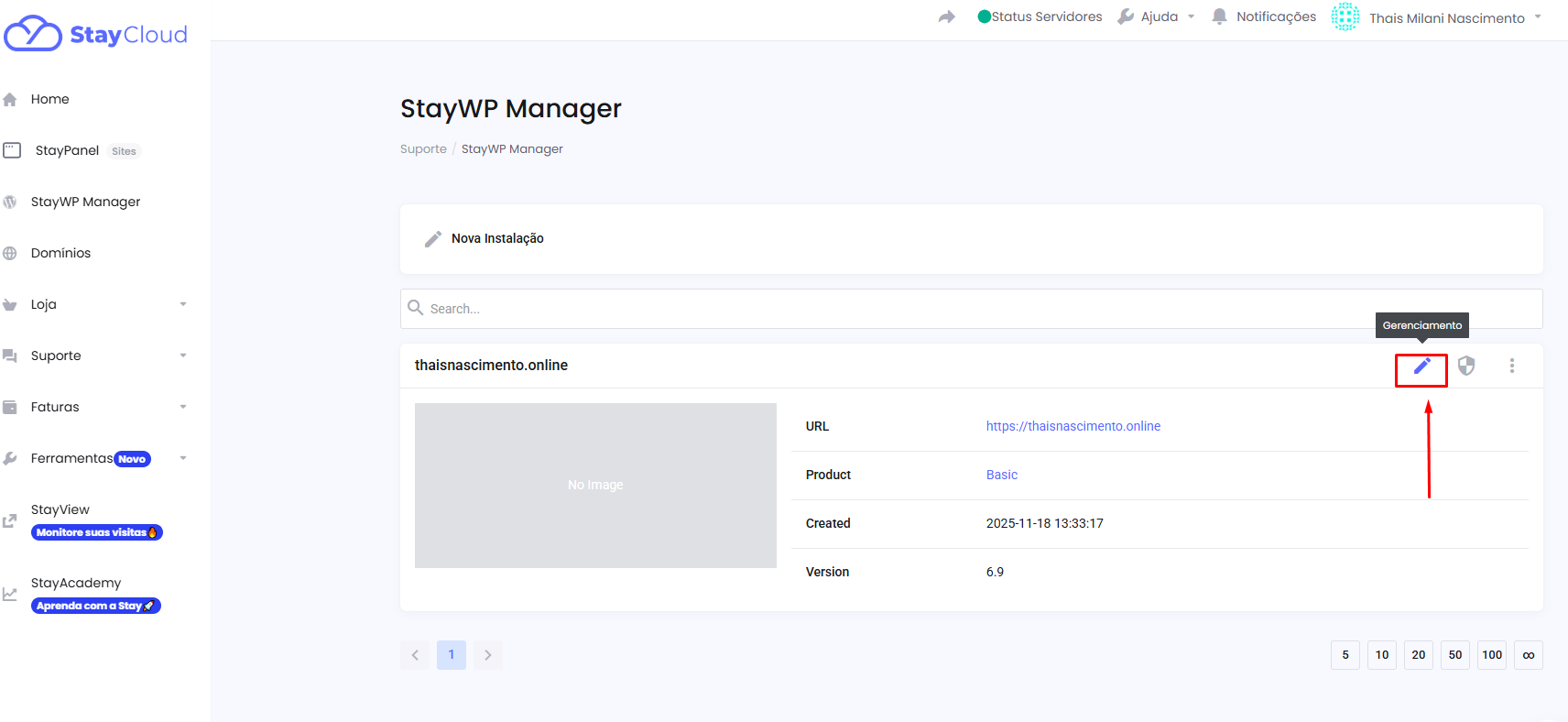Click the No Image site thumbnail
This screenshot has width=1568, height=722.
[x=595, y=486]
